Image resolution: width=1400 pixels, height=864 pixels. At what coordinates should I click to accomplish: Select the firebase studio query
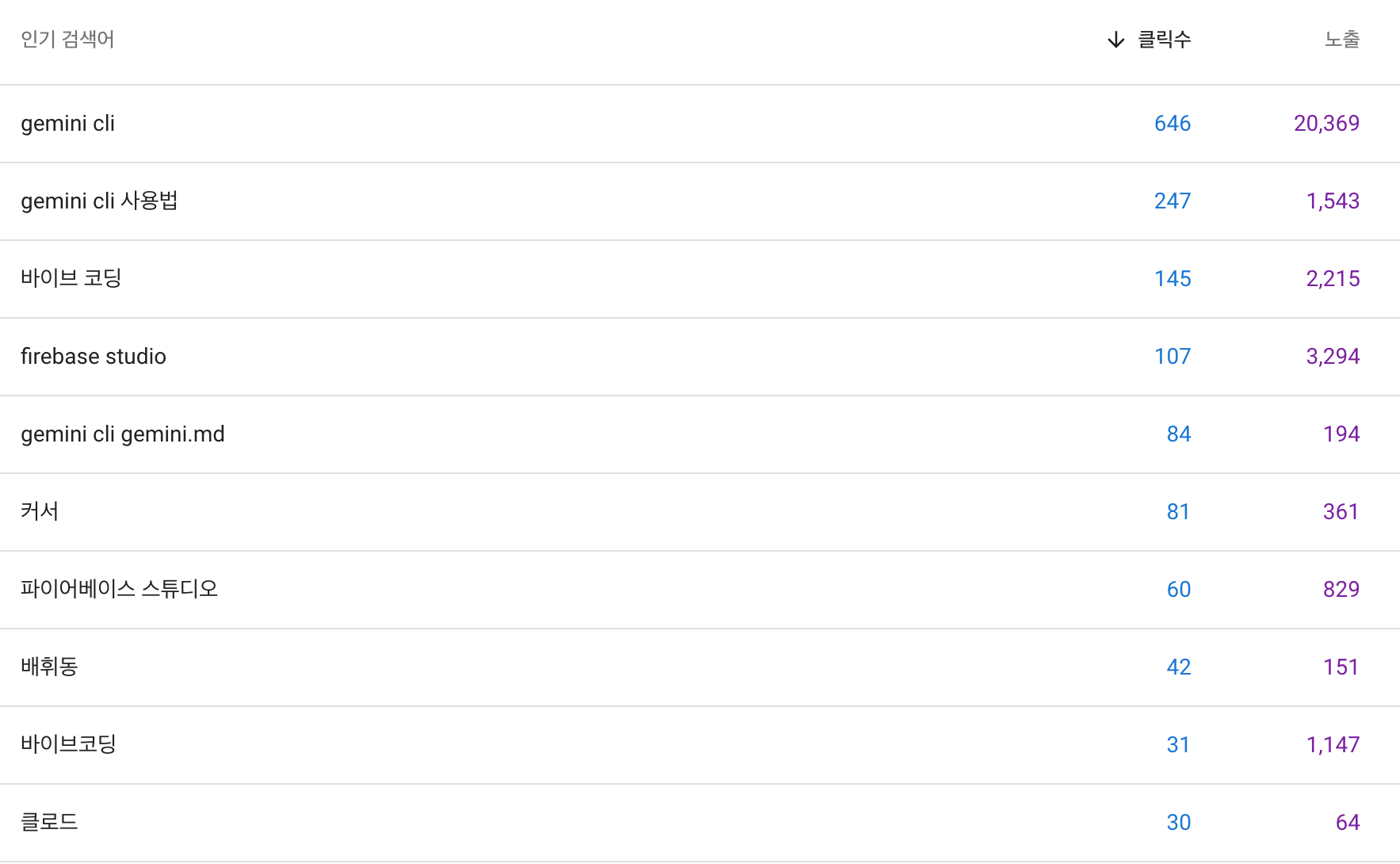click(700, 357)
